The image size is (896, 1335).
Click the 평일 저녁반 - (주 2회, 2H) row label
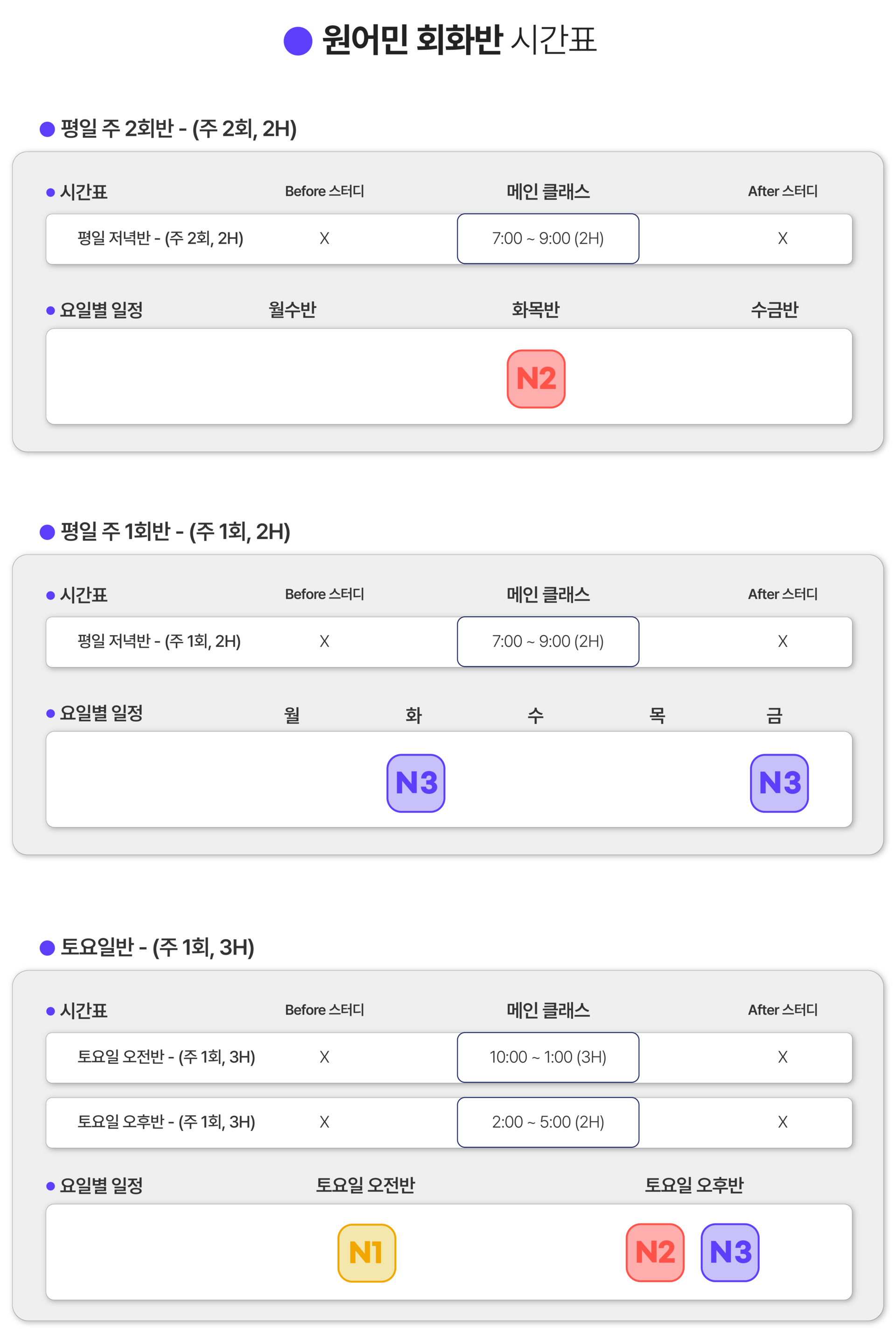[161, 239]
